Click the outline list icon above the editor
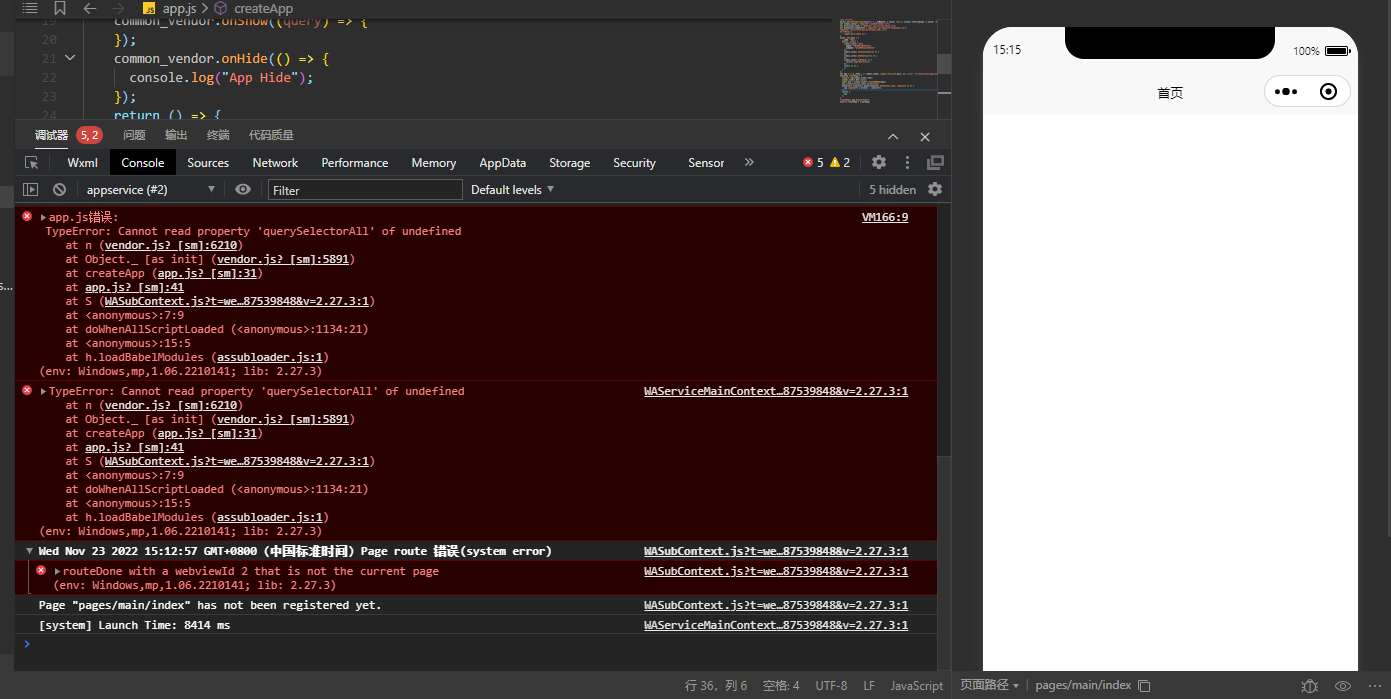The width and height of the screenshot is (1391, 699). click(x=30, y=8)
